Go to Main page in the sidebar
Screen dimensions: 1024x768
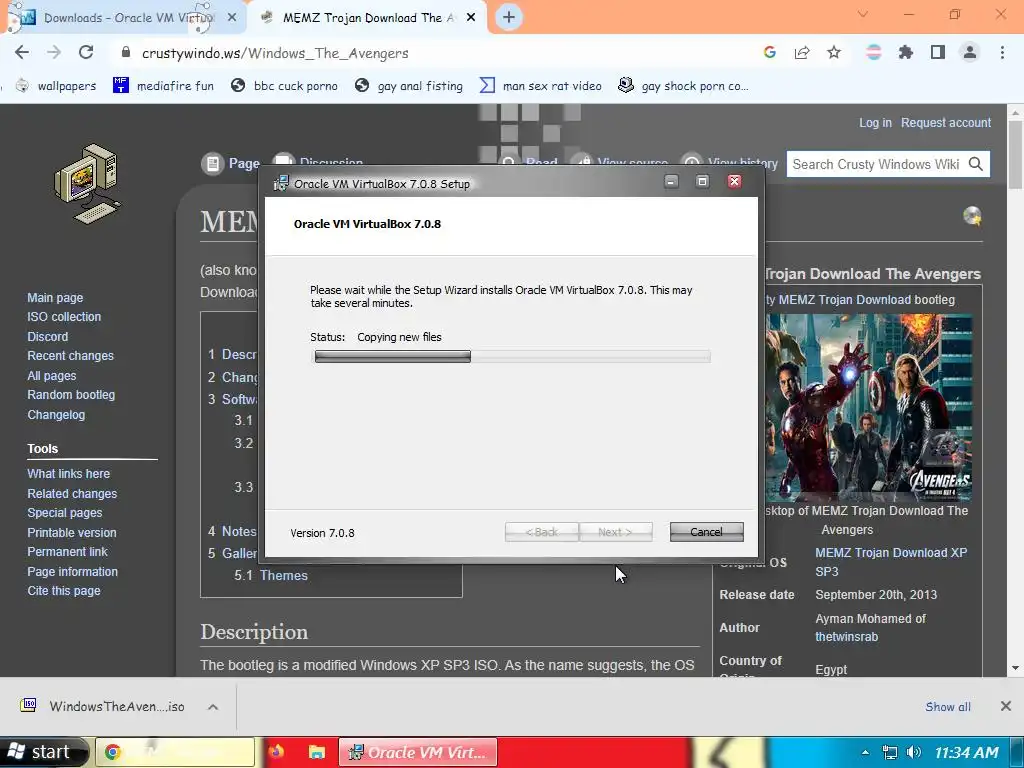coord(55,298)
